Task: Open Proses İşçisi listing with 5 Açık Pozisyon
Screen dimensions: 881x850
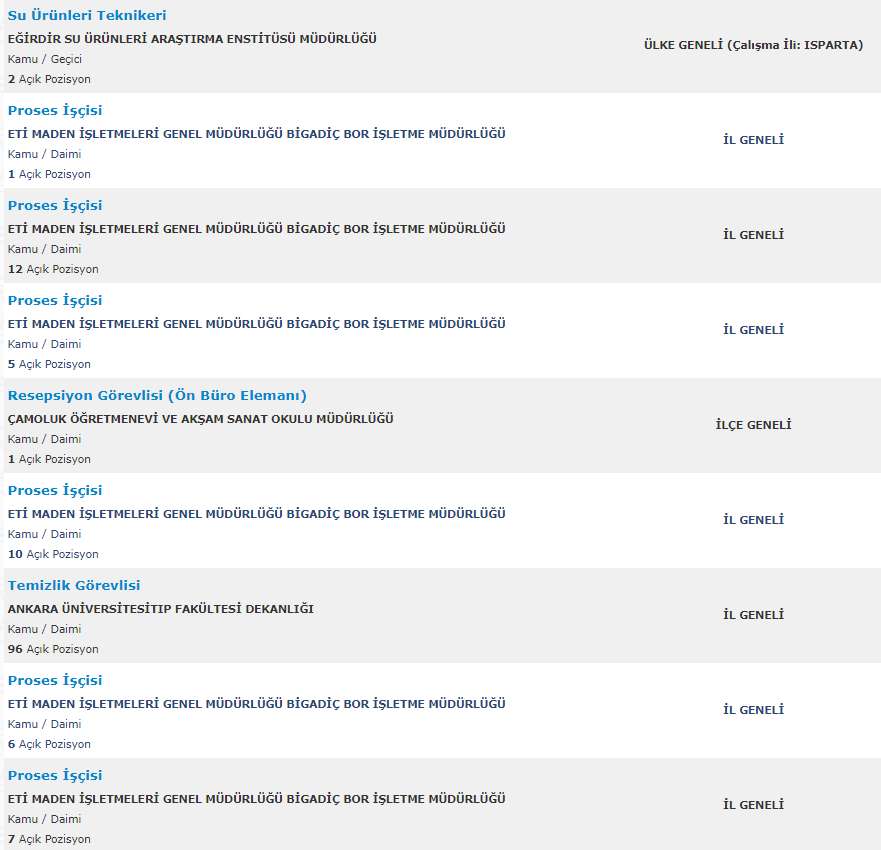Action: tap(55, 300)
